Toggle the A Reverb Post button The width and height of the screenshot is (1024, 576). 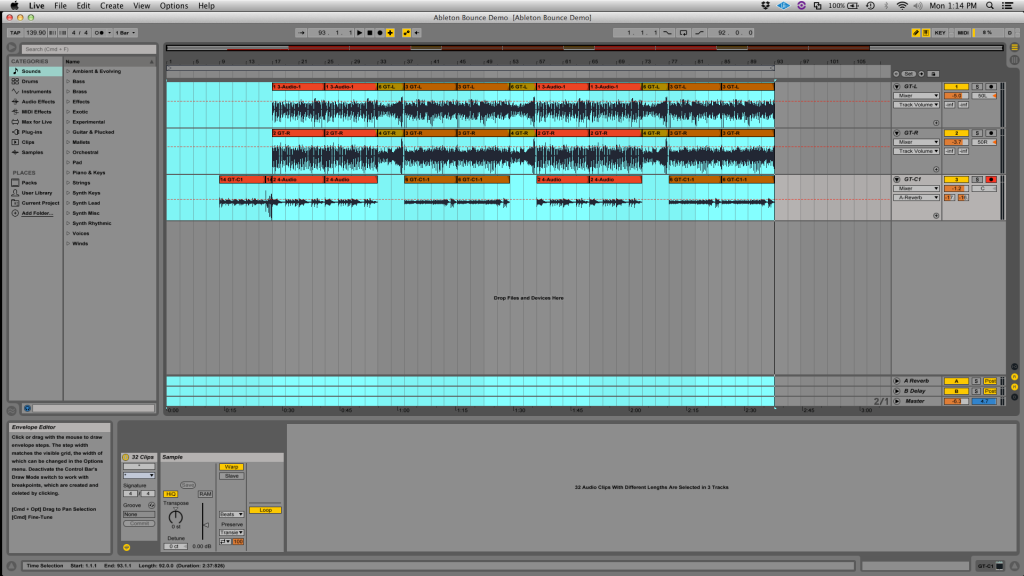(990, 381)
